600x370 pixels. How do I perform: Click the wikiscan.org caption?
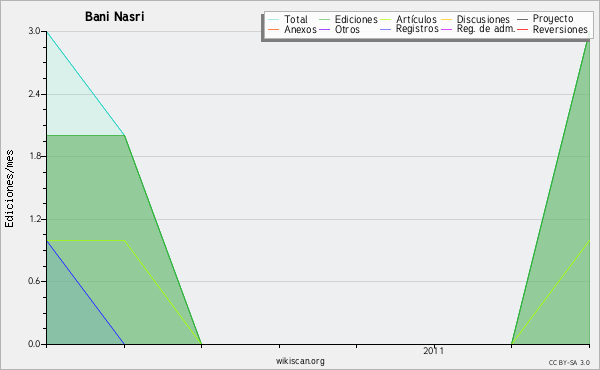pos(300,361)
